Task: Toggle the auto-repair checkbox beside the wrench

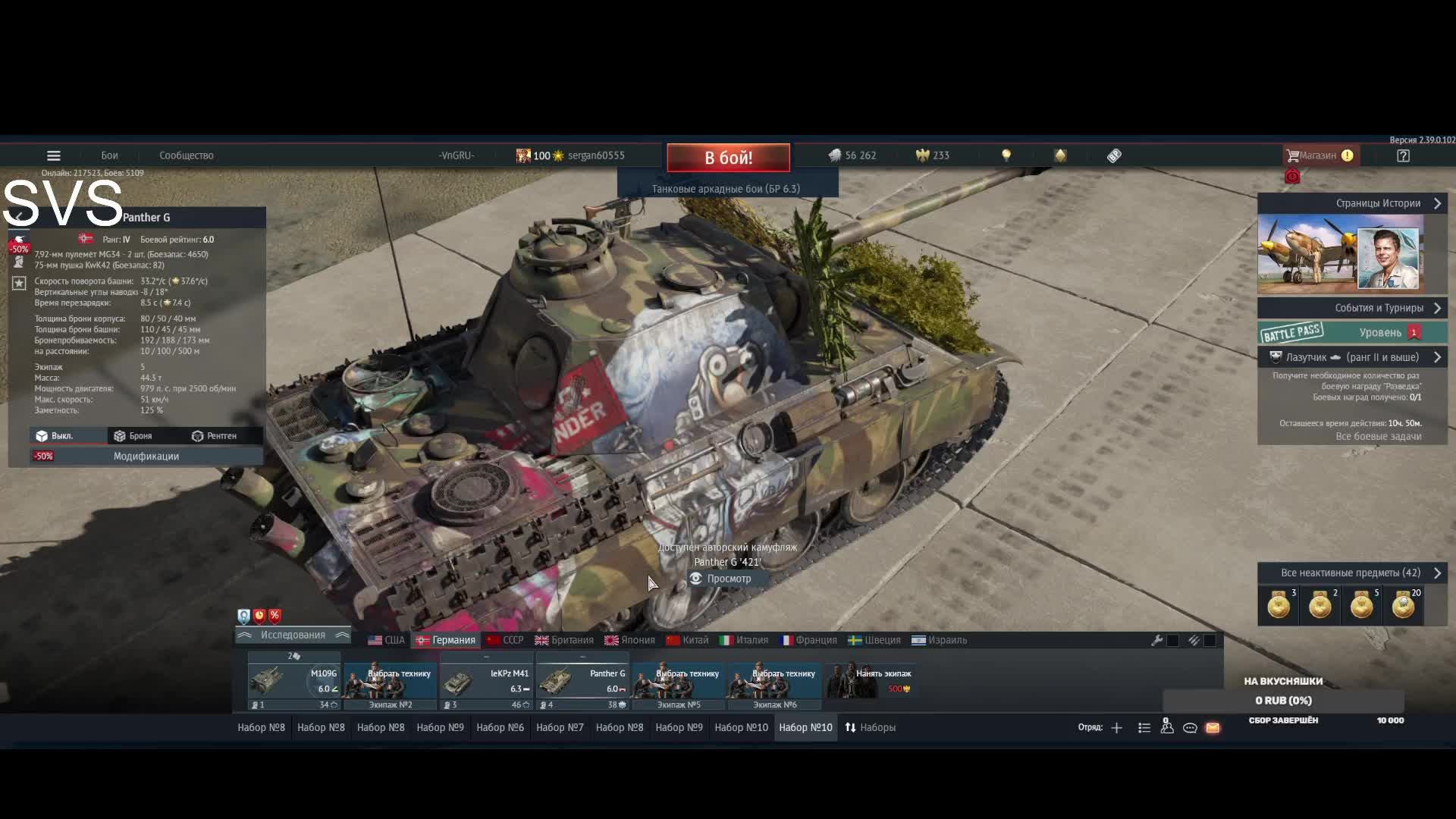Action: click(1173, 640)
